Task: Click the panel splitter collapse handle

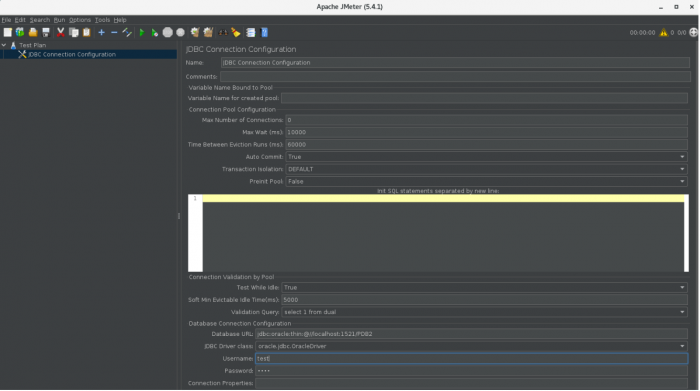Action: point(179,216)
